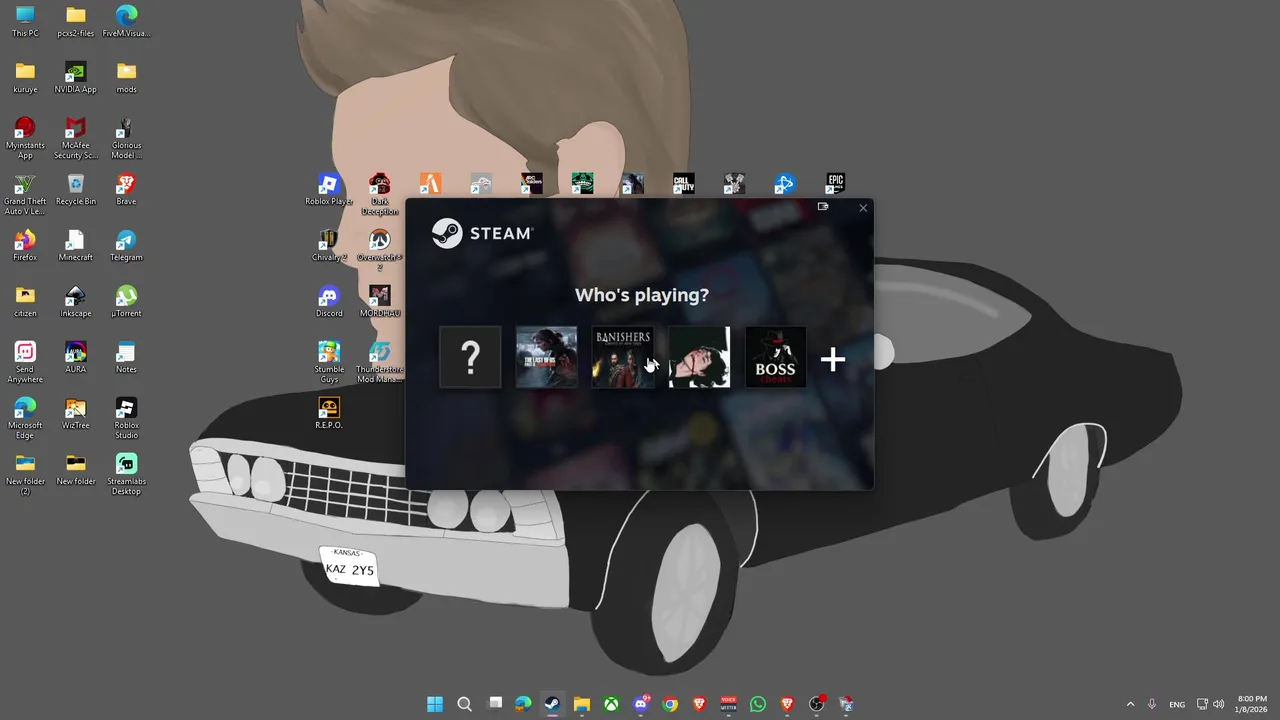Open WizTree desktop shortcut
The image size is (1280, 720).
[x=76, y=413]
